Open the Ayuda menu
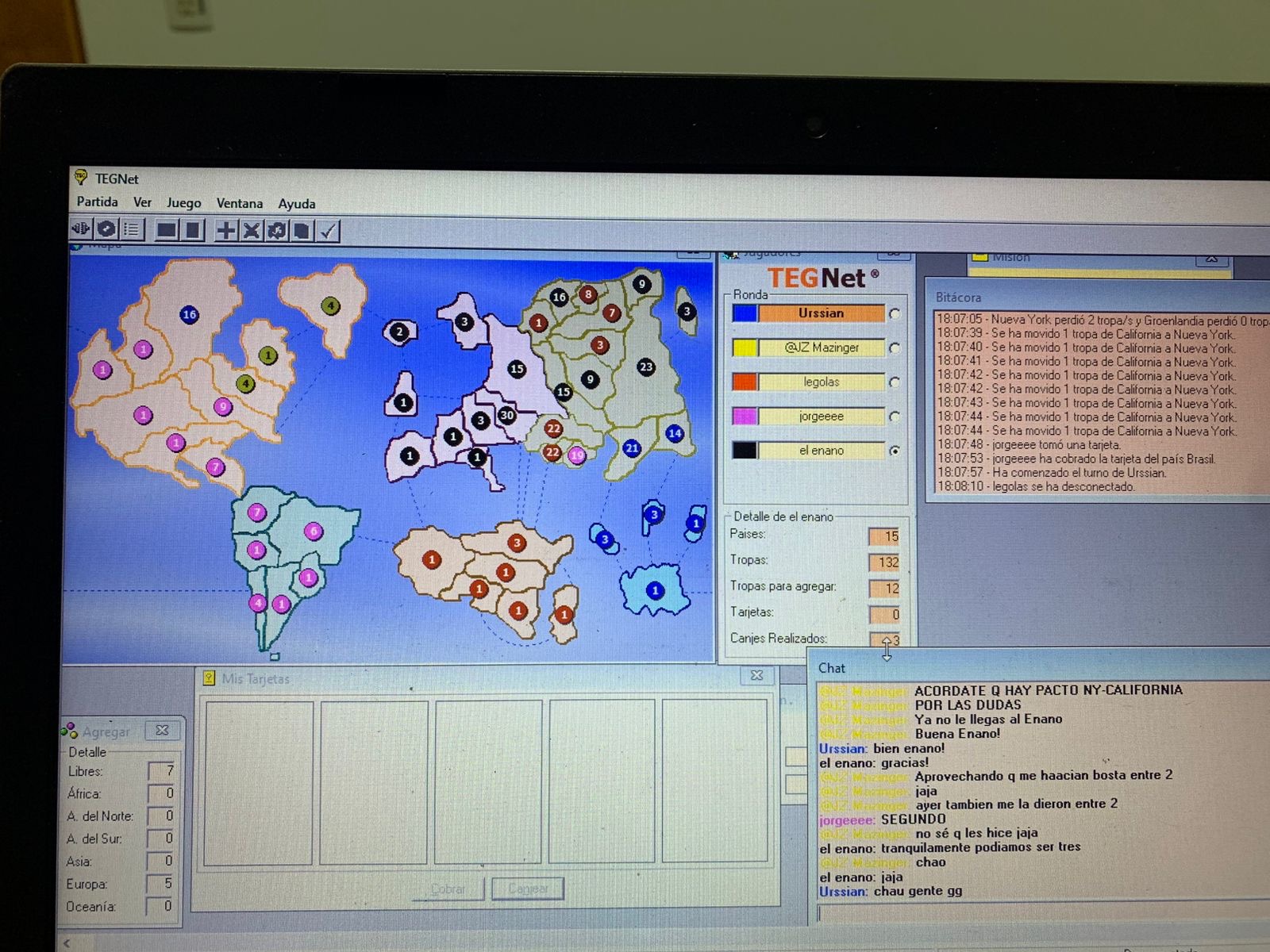Image resolution: width=1270 pixels, height=952 pixels. (x=297, y=204)
